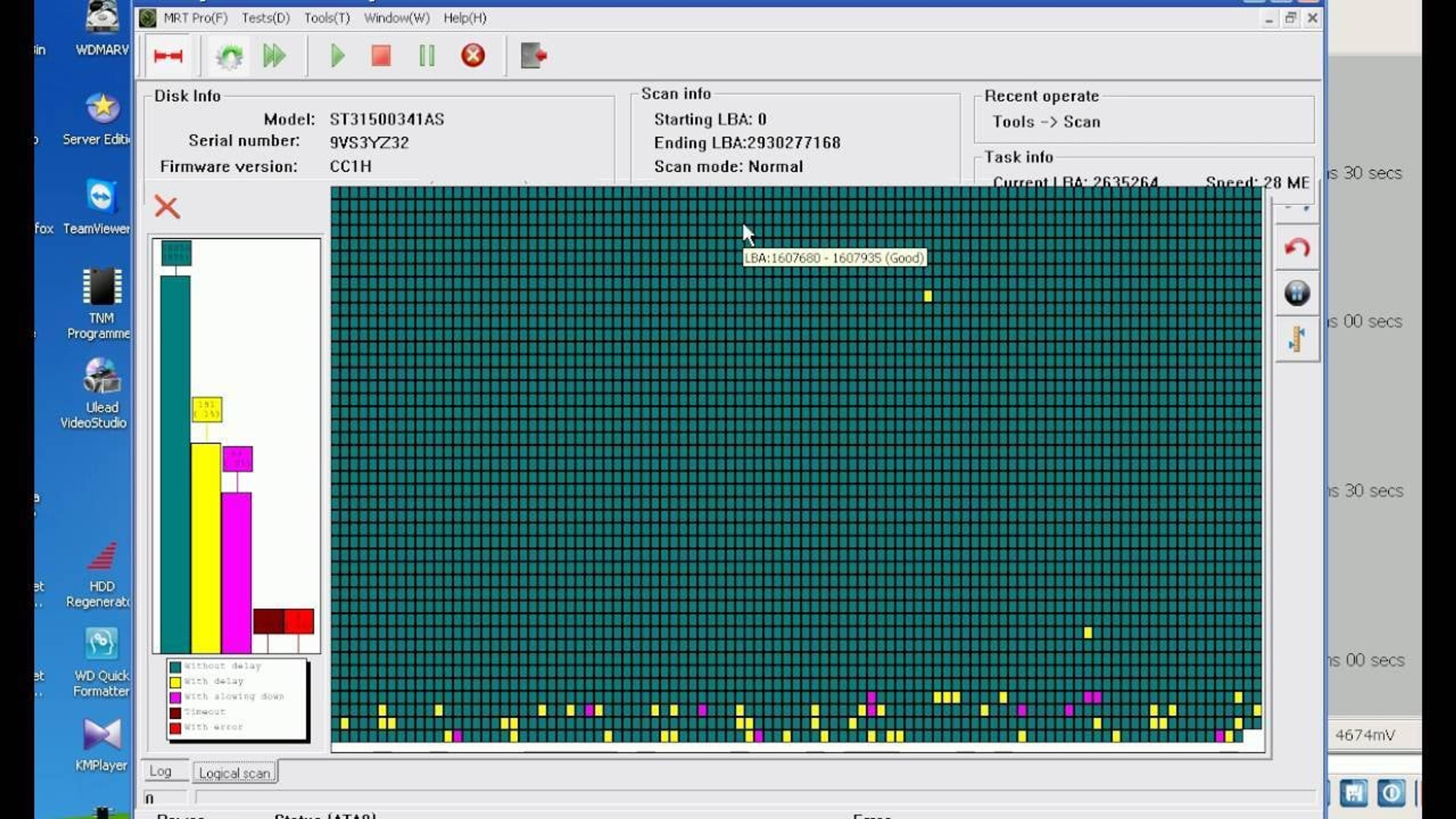Click firmware version CC1H
Screen dimensions: 1456x819
350,166
